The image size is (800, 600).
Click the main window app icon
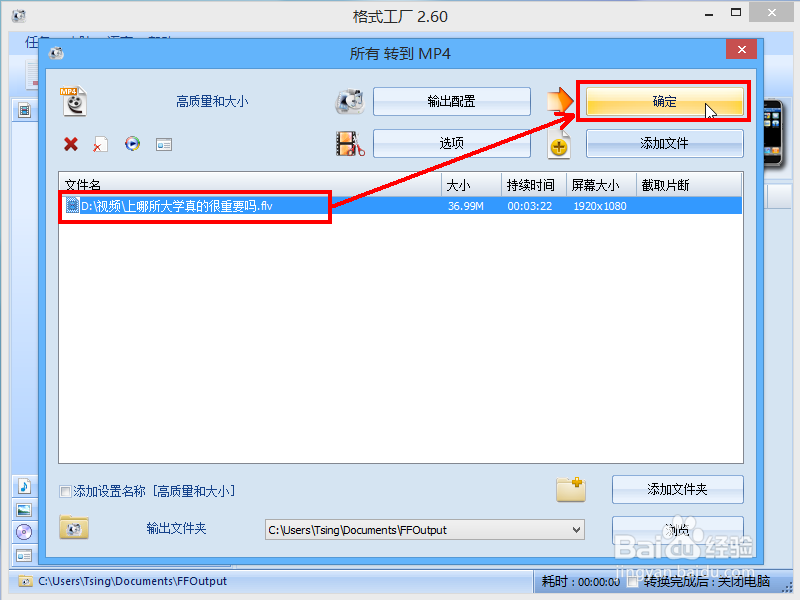[19, 16]
